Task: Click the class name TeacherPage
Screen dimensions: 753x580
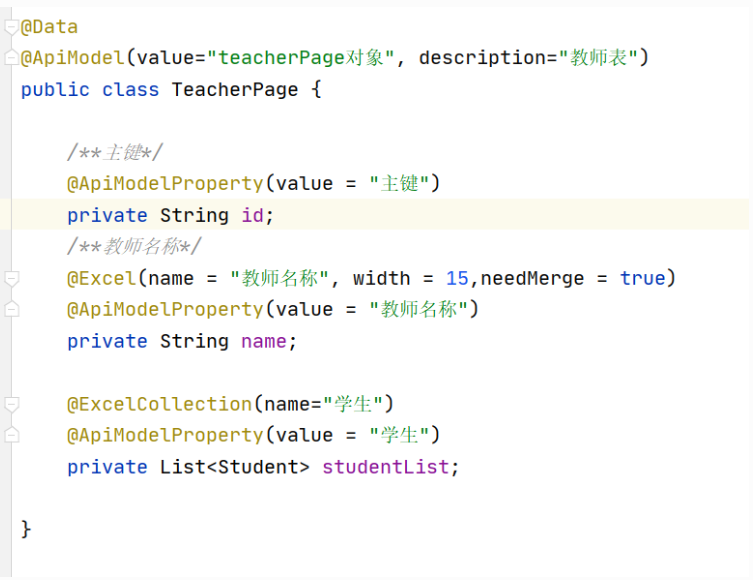Action: (235, 90)
